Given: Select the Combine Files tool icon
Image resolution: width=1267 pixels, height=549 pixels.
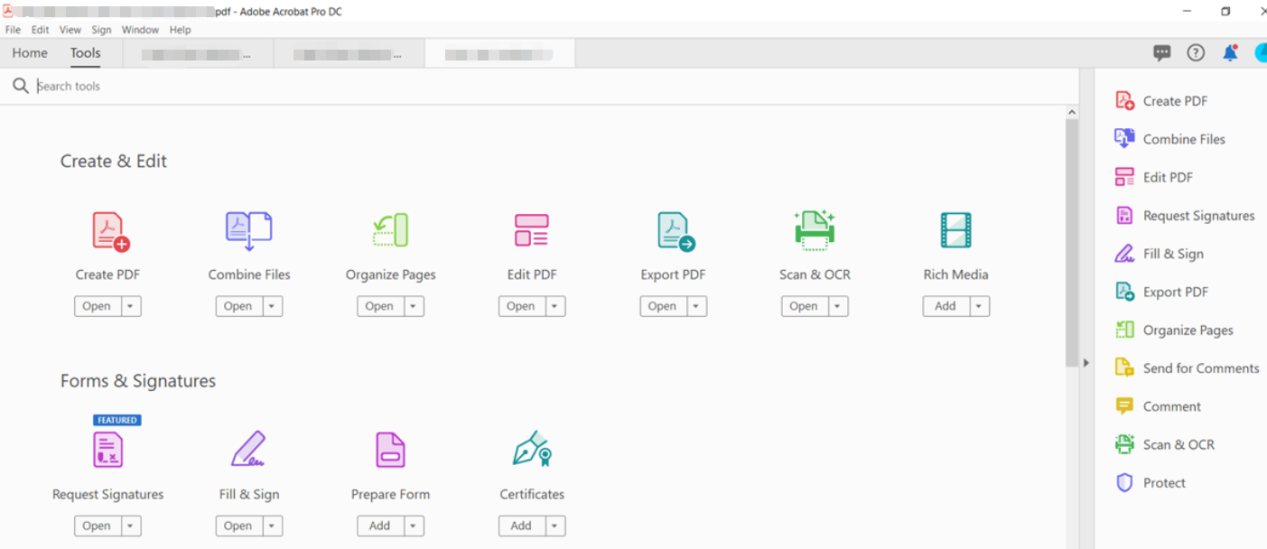Looking at the screenshot, I should (249, 230).
